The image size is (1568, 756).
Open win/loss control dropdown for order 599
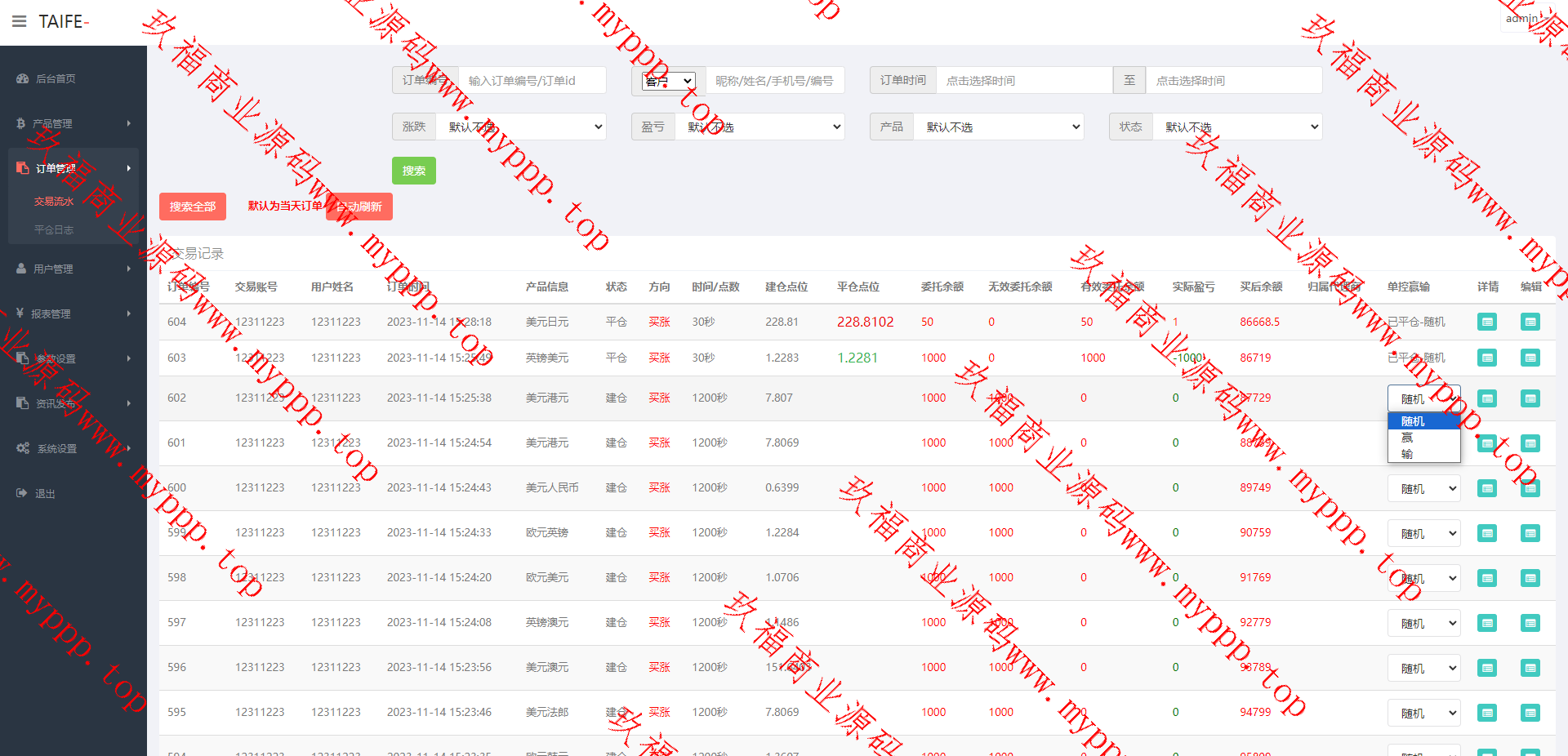coord(1424,533)
